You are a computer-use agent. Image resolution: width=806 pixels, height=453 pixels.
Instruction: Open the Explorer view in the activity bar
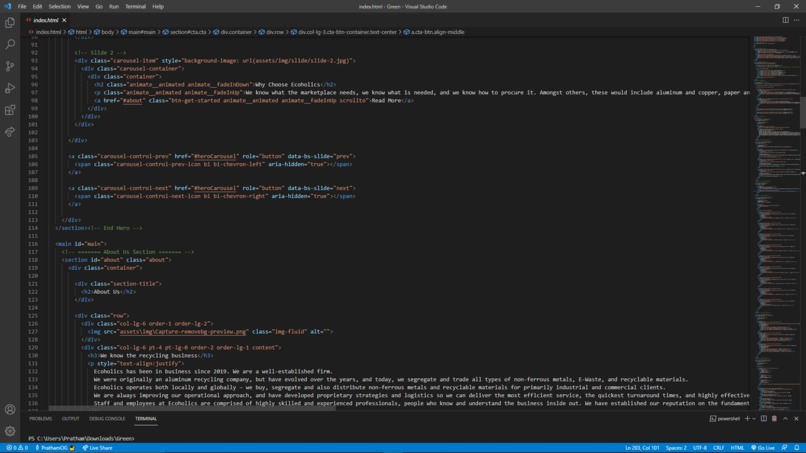click(10, 23)
